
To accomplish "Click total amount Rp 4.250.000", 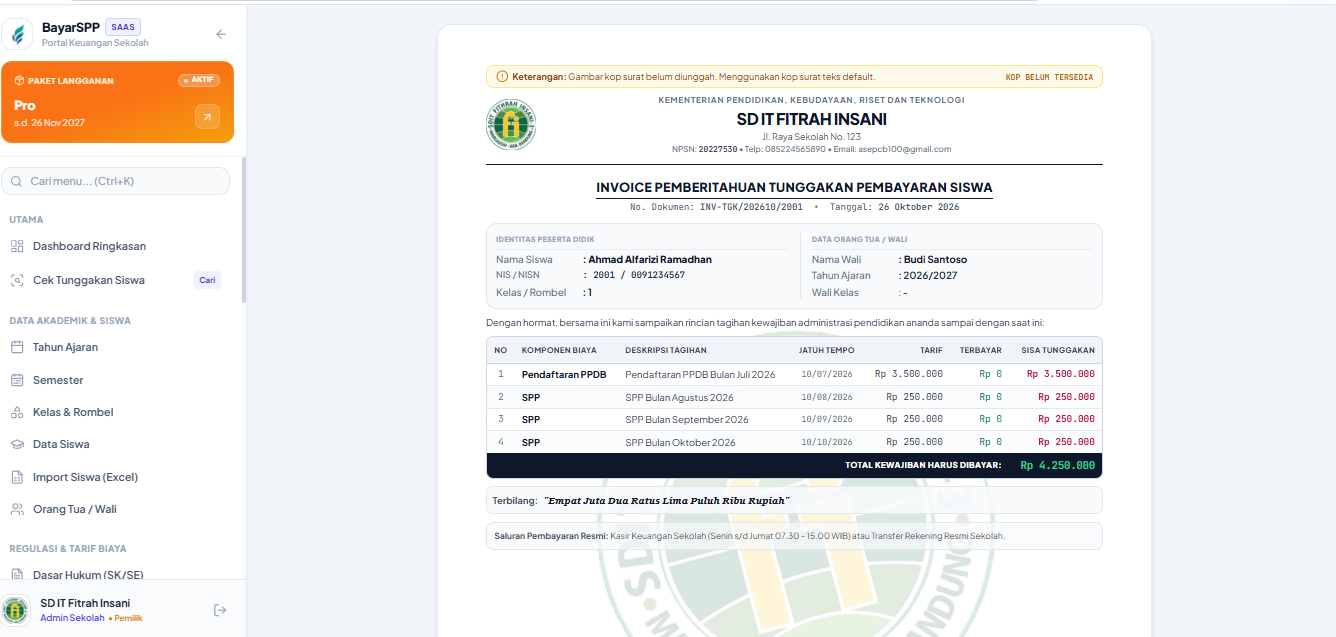I will click(1058, 465).
